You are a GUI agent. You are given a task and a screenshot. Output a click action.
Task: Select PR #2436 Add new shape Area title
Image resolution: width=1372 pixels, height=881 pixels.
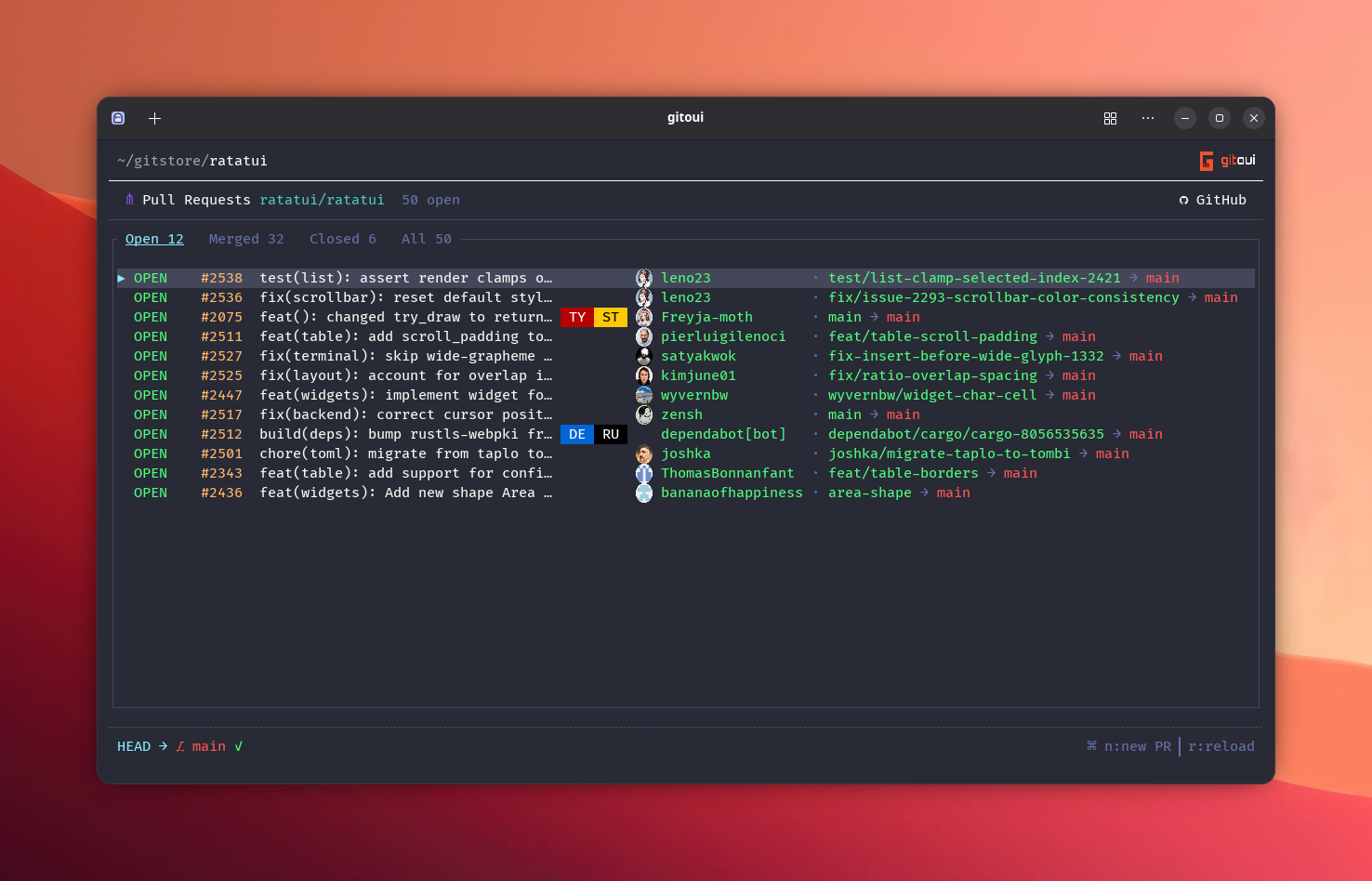(406, 493)
